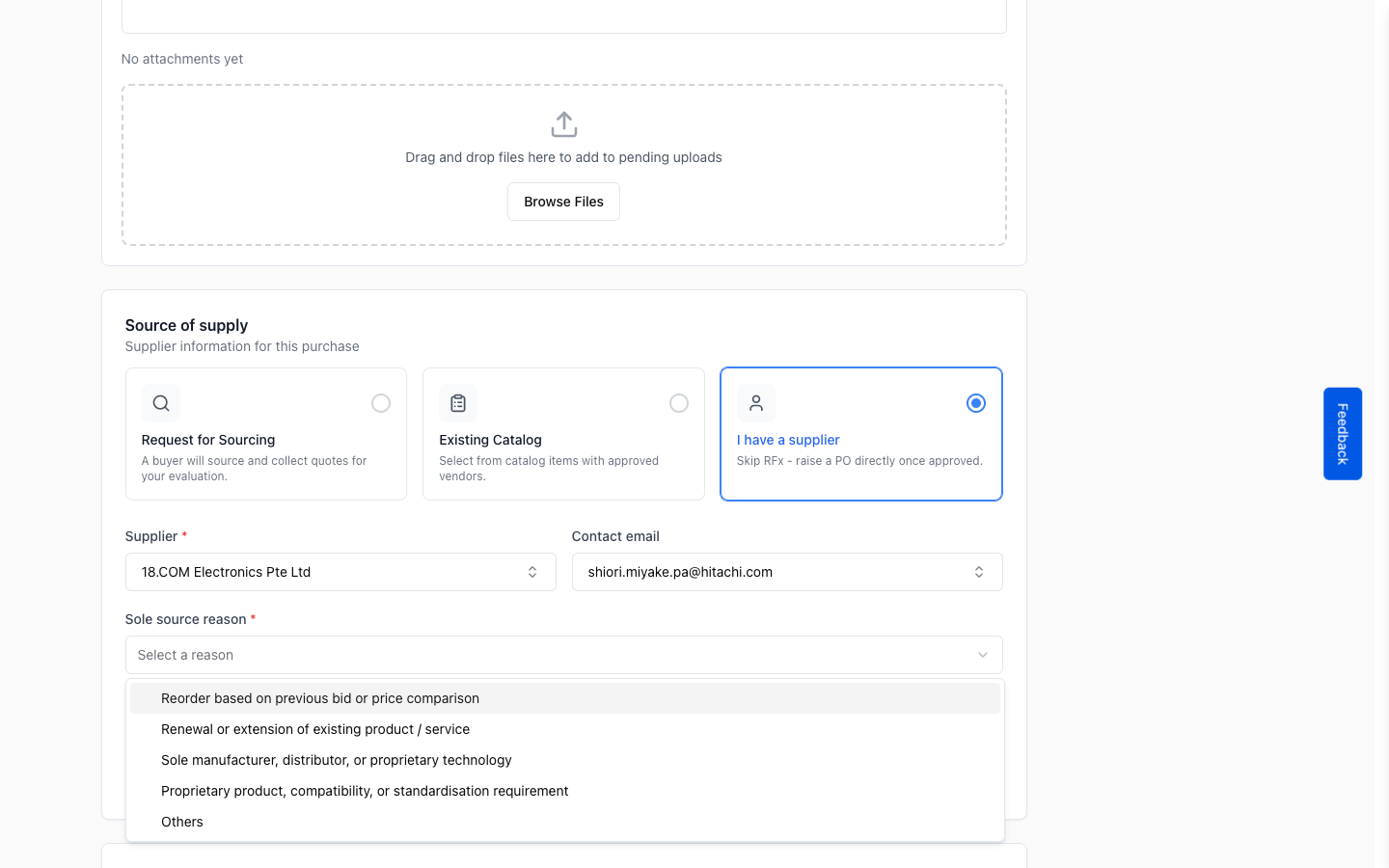Screen dimensions: 1389x868
Task: Click the clipboard icon on Existing Catalog
Action: coord(458,403)
